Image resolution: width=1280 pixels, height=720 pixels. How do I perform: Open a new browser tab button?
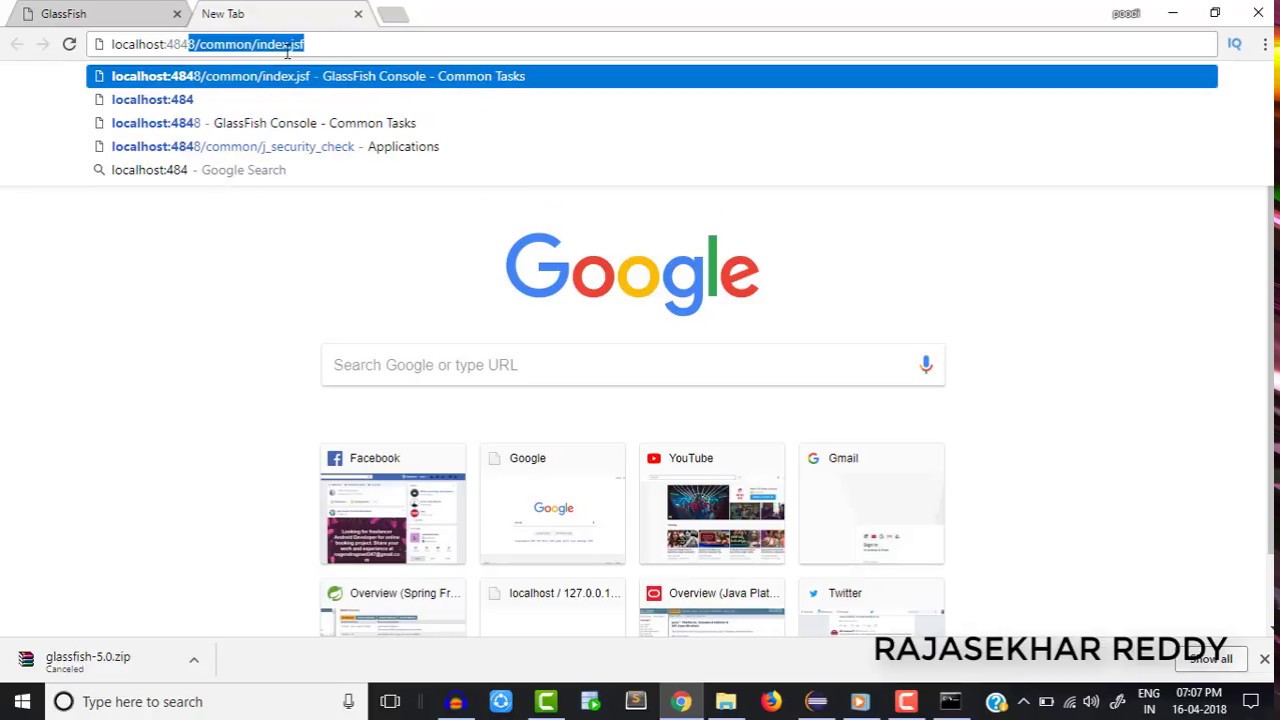[393, 14]
